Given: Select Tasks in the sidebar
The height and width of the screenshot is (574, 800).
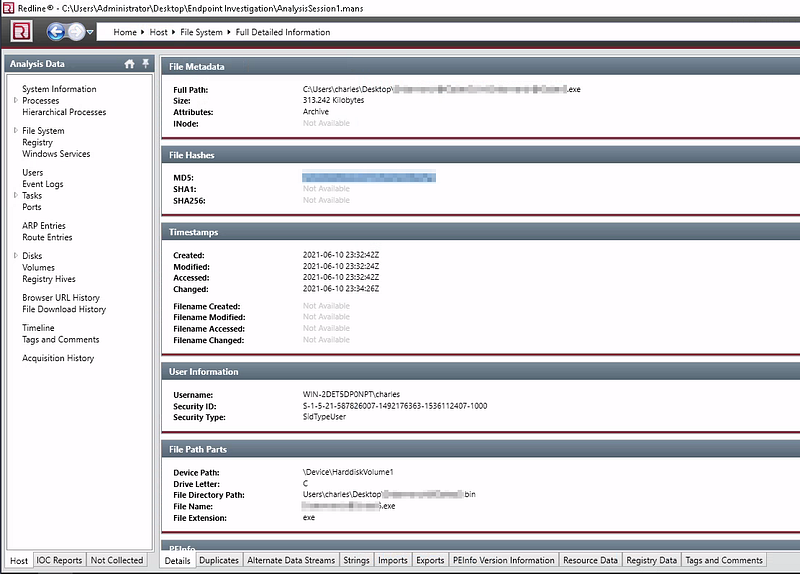Looking at the screenshot, I should pyautogui.click(x=32, y=195).
